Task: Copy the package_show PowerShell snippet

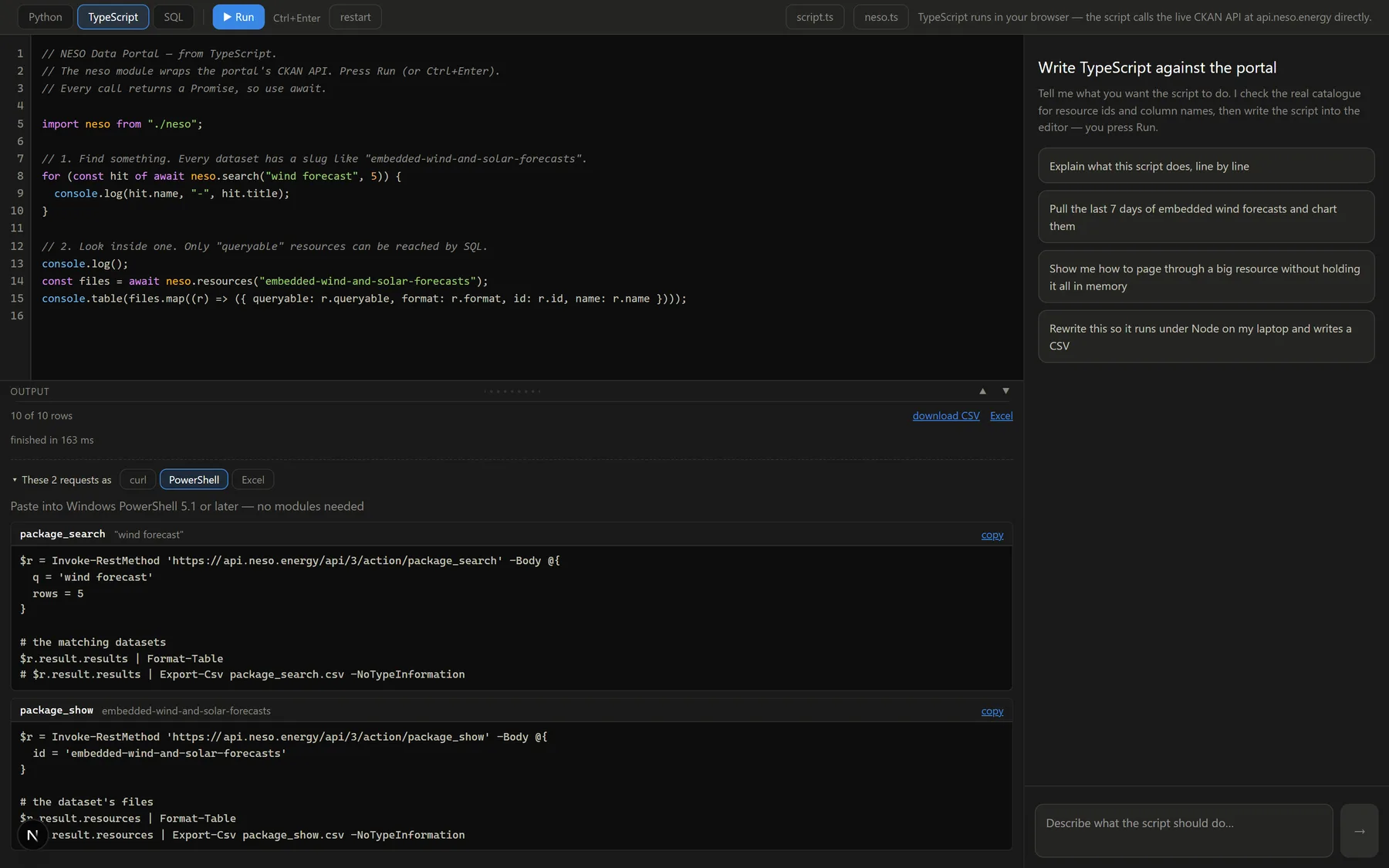Action: tap(992, 711)
